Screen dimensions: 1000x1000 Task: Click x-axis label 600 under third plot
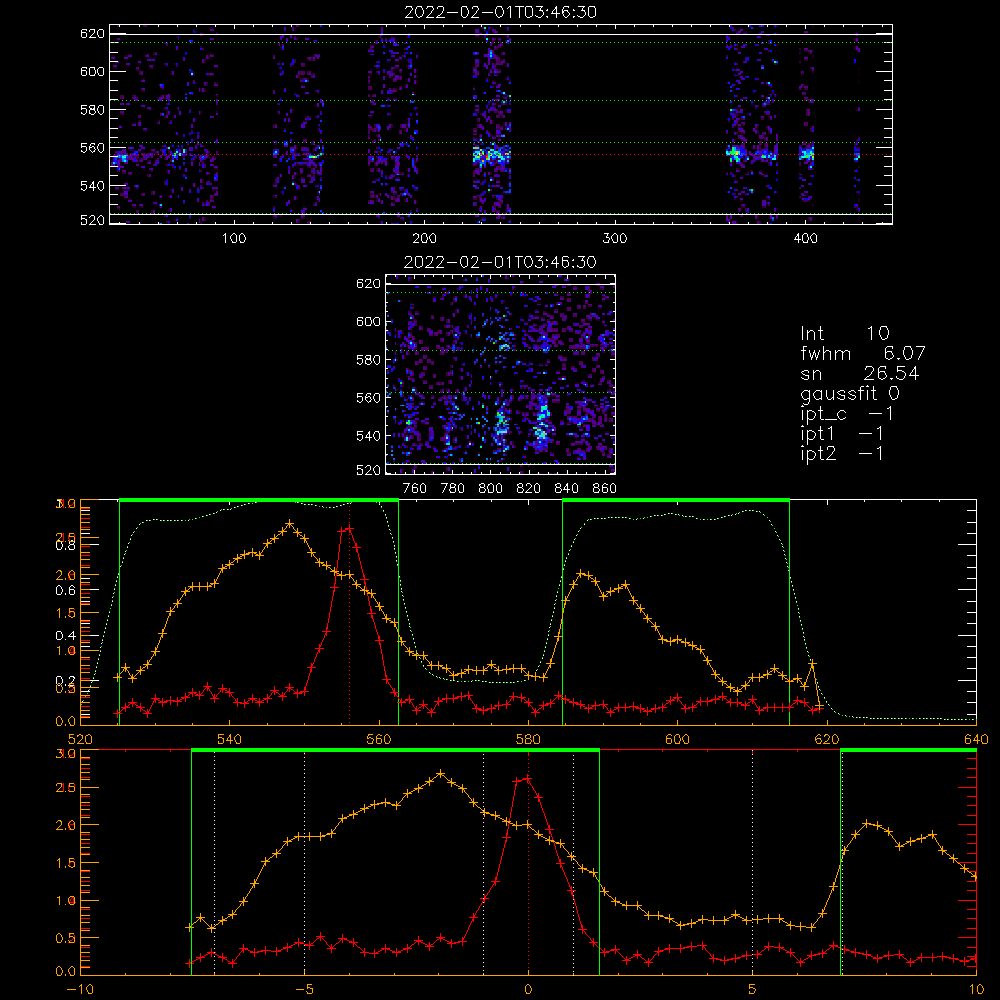[x=678, y=739]
